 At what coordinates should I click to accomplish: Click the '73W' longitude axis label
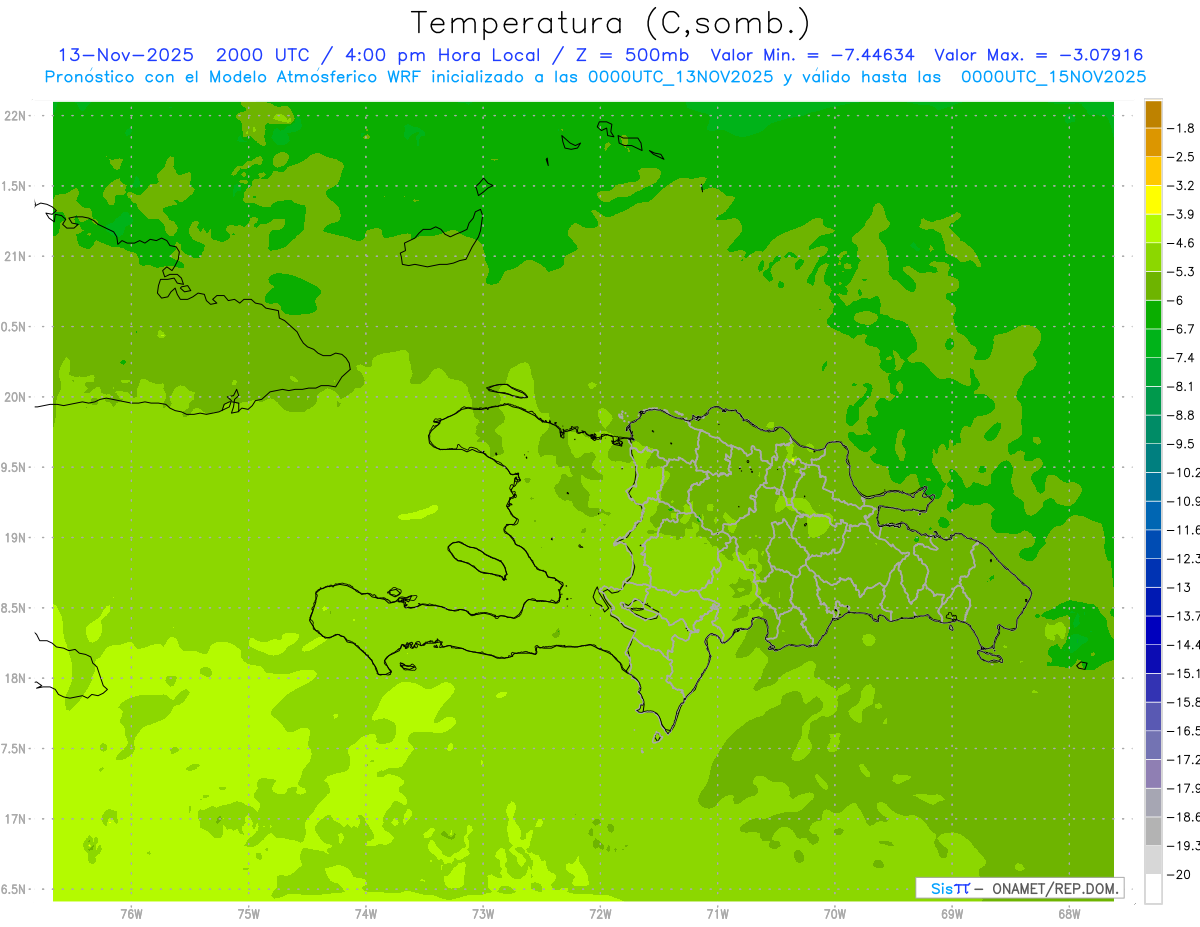(x=483, y=913)
